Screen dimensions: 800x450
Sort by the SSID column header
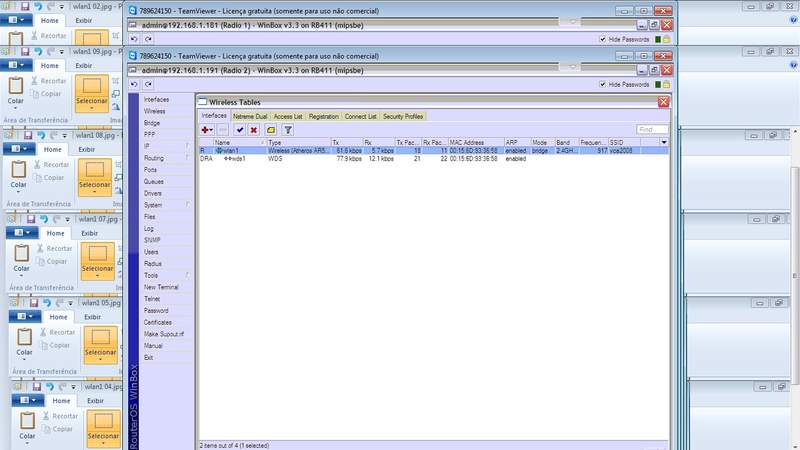click(x=624, y=142)
